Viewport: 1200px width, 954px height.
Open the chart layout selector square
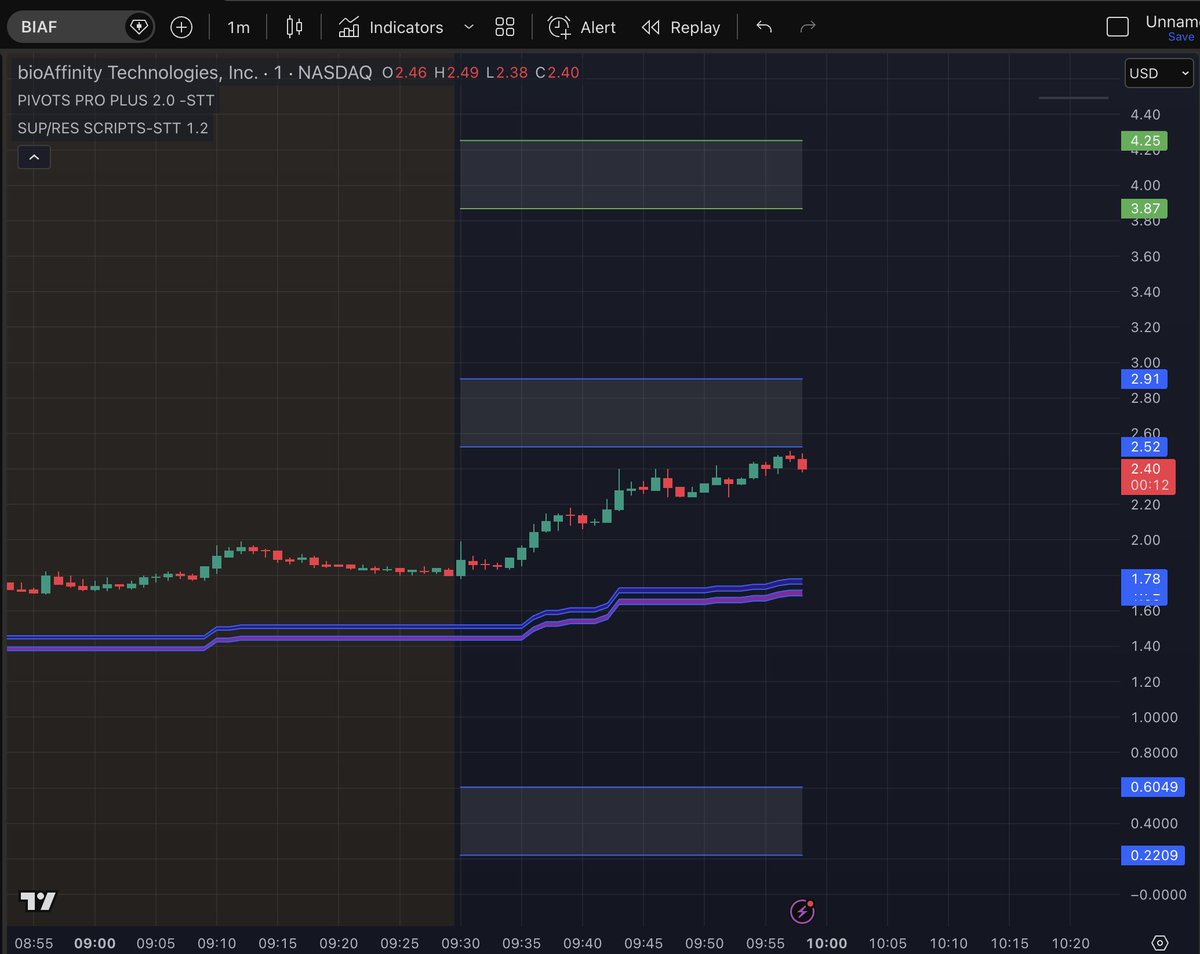(1117, 27)
